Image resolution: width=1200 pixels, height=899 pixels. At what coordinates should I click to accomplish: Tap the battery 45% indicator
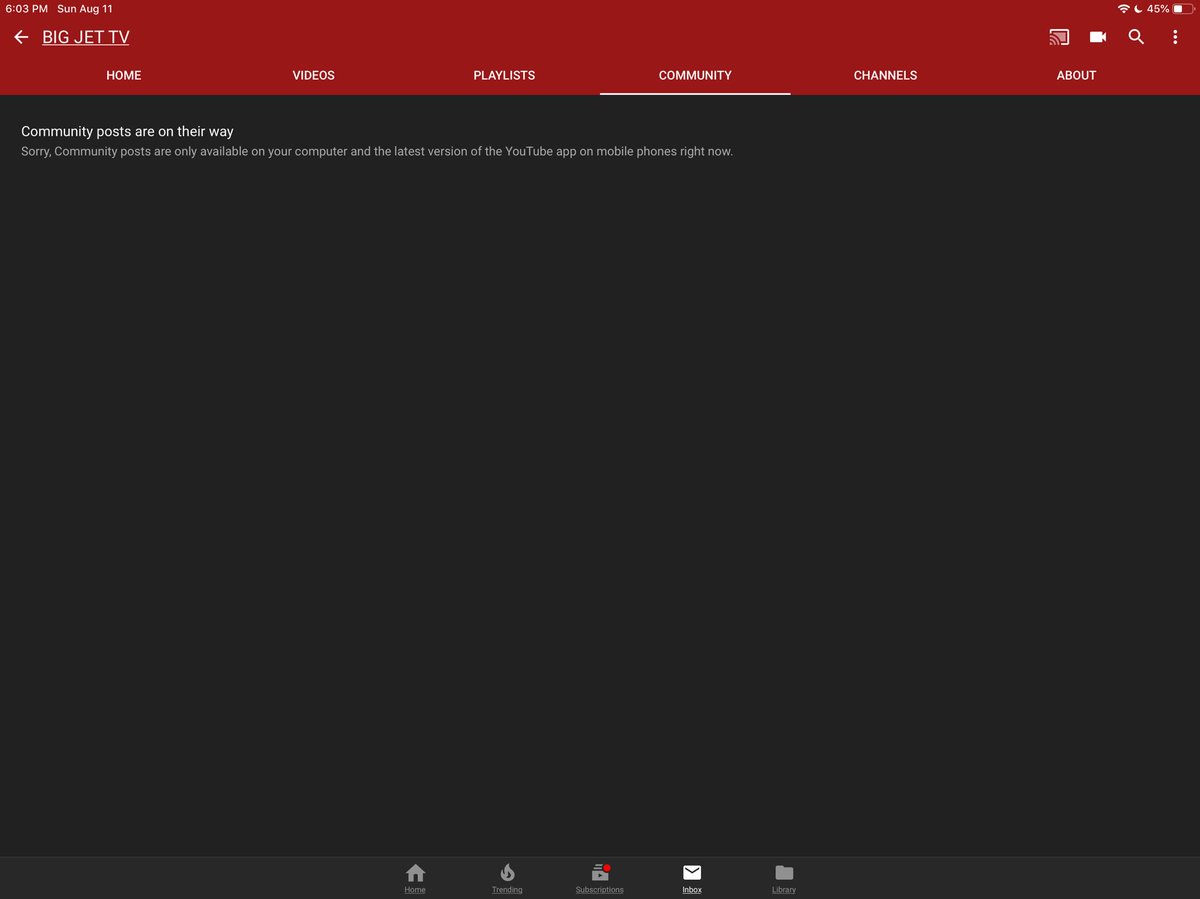pyautogui.click(x=1169, y=8)
